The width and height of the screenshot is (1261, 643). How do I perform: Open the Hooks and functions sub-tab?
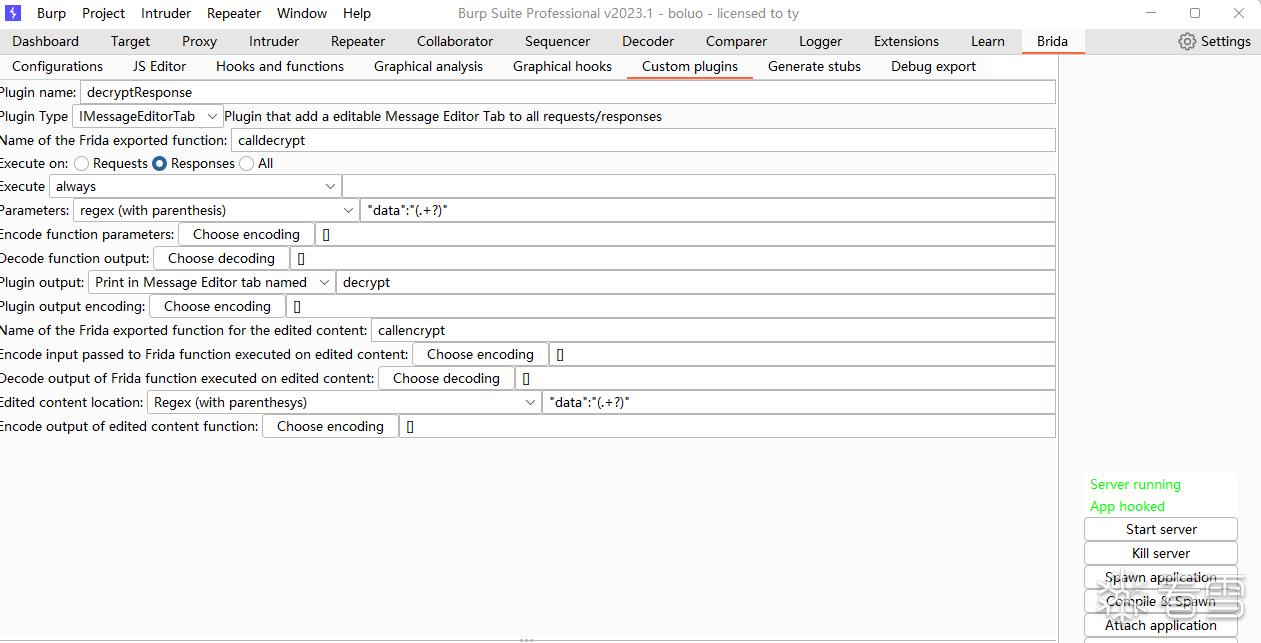(280, 66)
